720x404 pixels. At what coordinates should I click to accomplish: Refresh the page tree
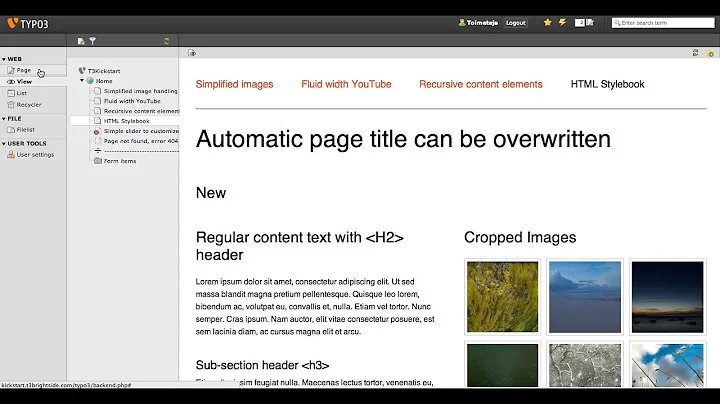click(x=167, y=41)
